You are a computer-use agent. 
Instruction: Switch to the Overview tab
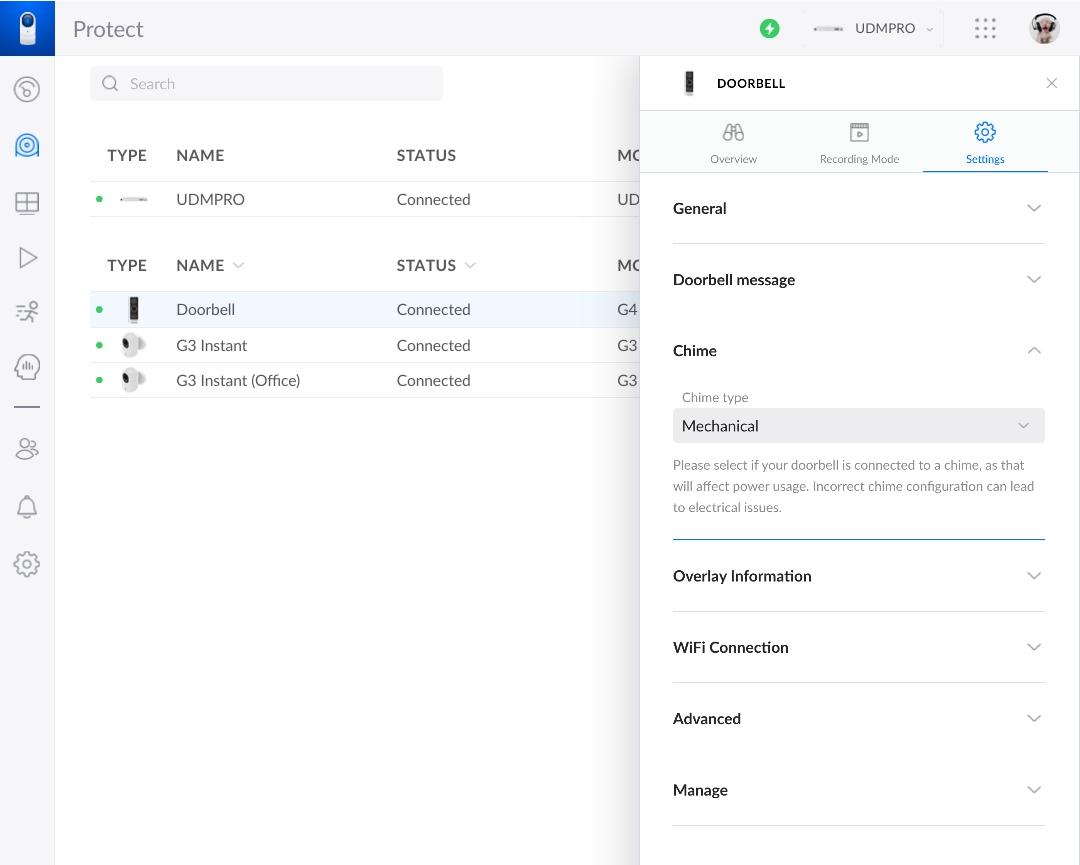coord(733,144)
